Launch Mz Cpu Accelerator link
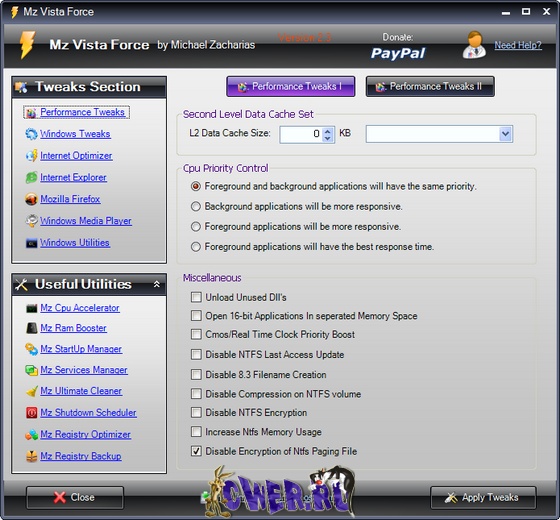This screenshot has height=520, width=560. tap(80, 308)
